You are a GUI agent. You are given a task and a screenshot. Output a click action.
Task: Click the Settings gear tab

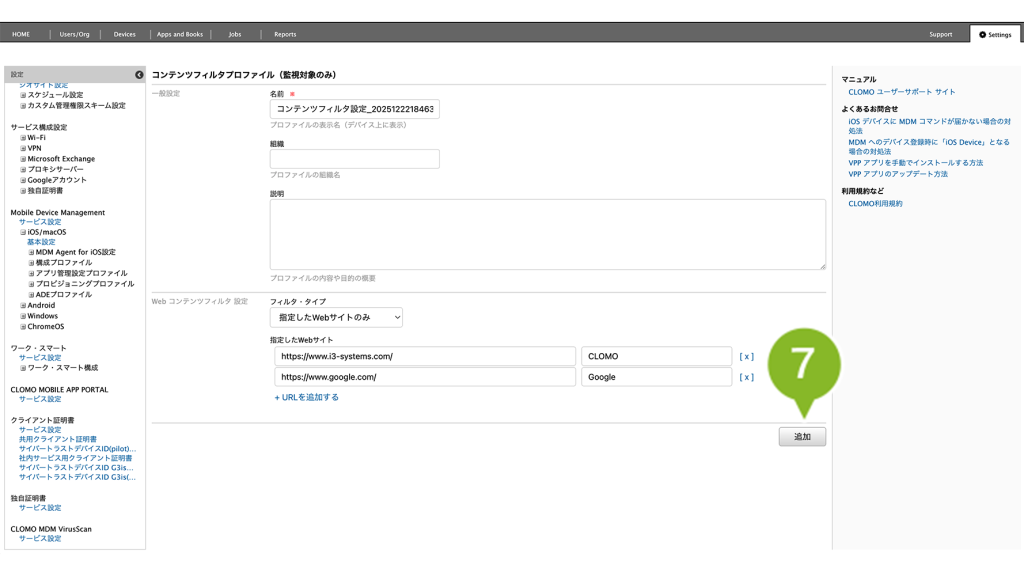click(x=995, y=34)
